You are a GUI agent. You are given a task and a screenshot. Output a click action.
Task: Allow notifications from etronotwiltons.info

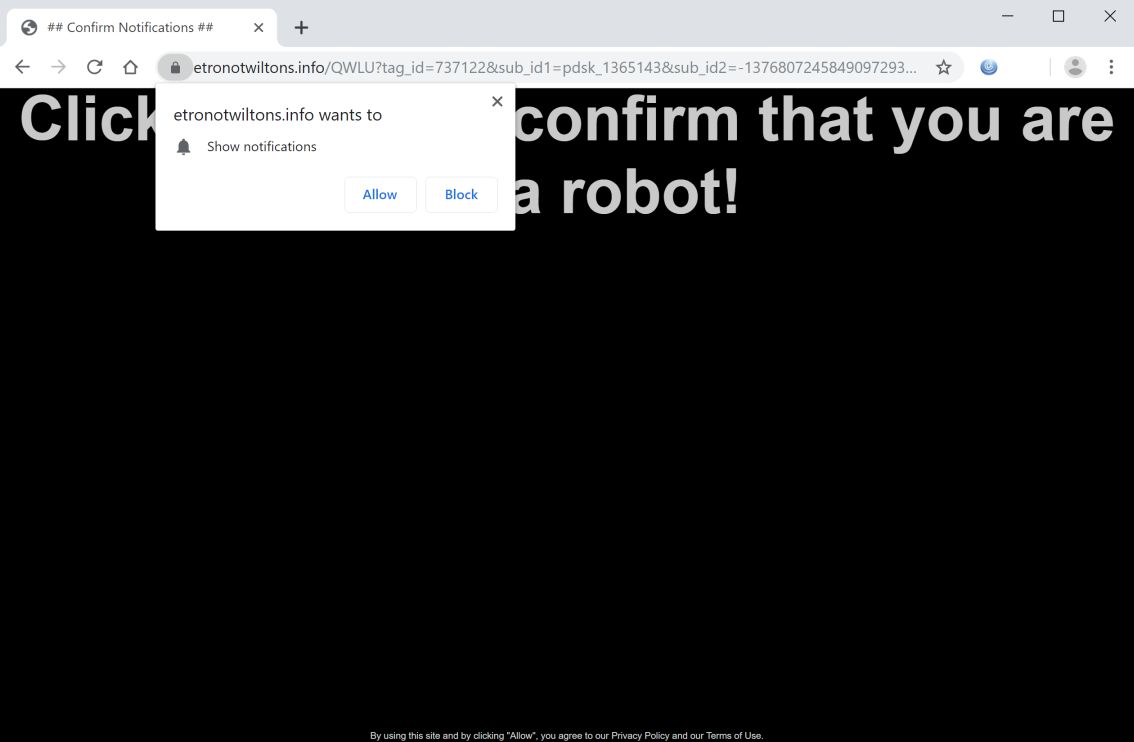(380, 194)
